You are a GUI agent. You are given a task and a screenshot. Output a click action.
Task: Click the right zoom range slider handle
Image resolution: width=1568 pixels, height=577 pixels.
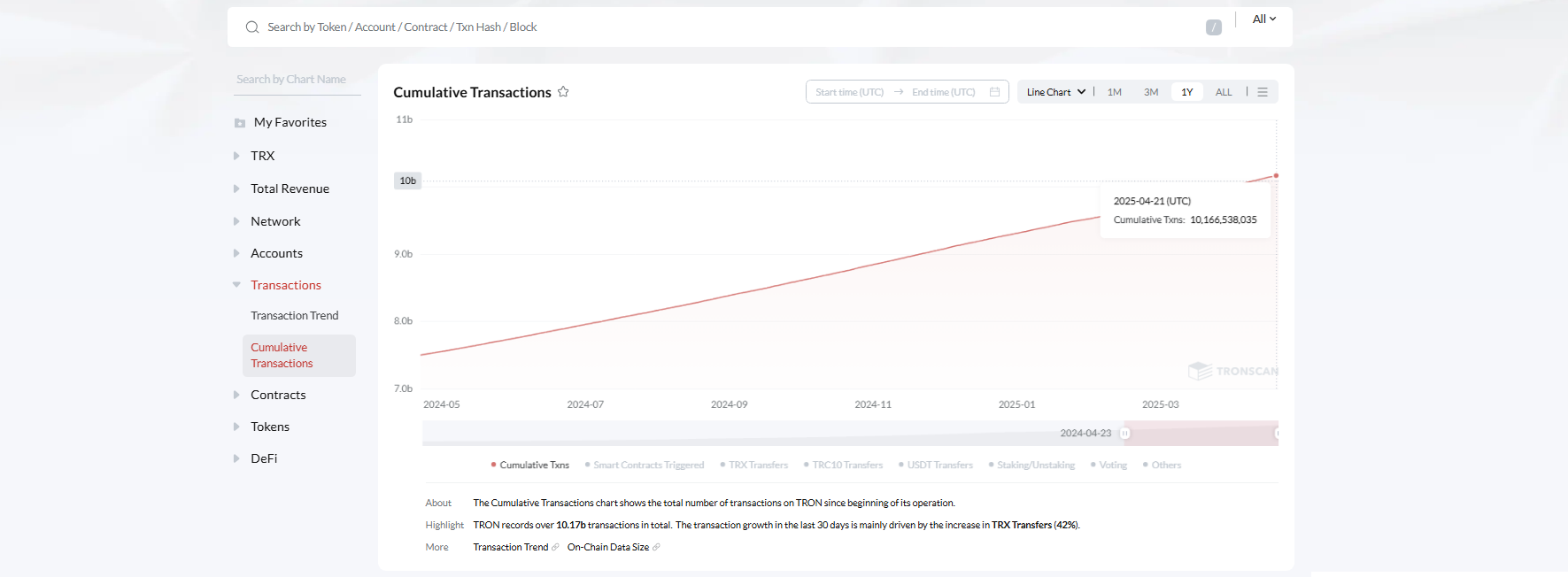tap(1277, 434)
